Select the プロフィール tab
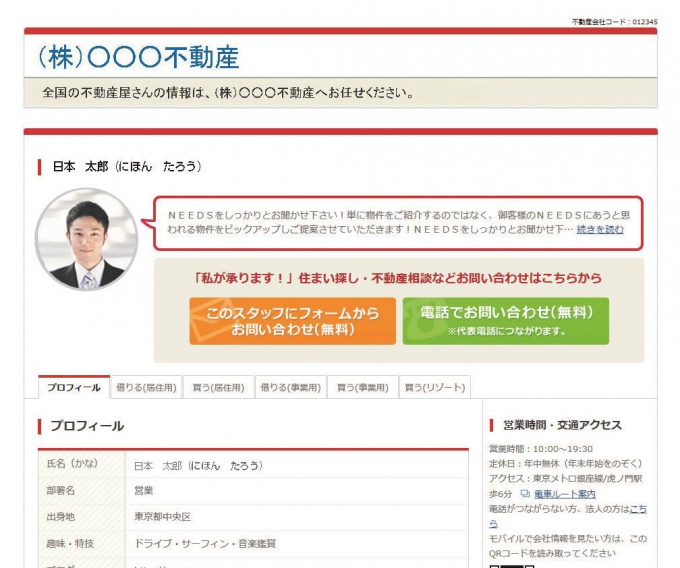Viewport: 680px width, 568px height. click(x=74, y=387)
